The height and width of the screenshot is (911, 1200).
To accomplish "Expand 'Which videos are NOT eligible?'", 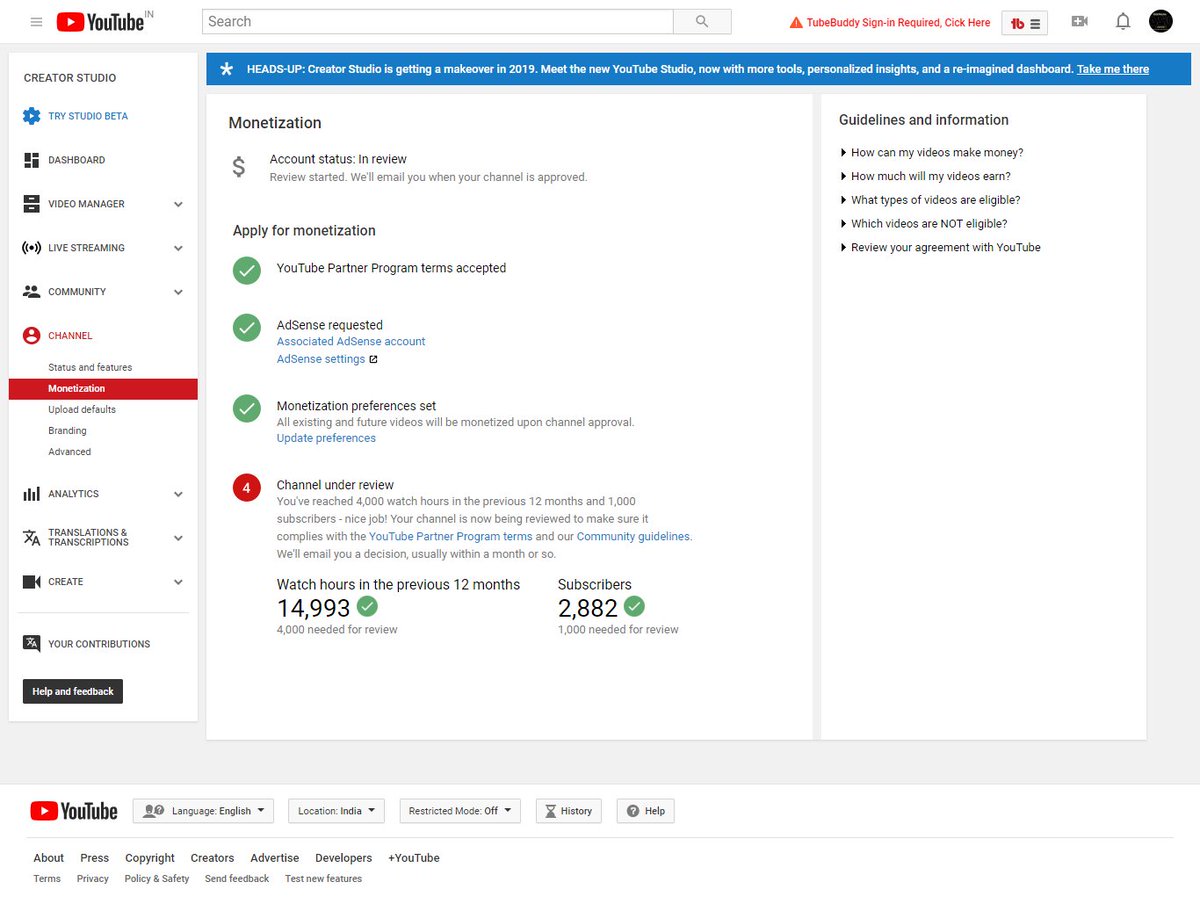I will 924,224.
